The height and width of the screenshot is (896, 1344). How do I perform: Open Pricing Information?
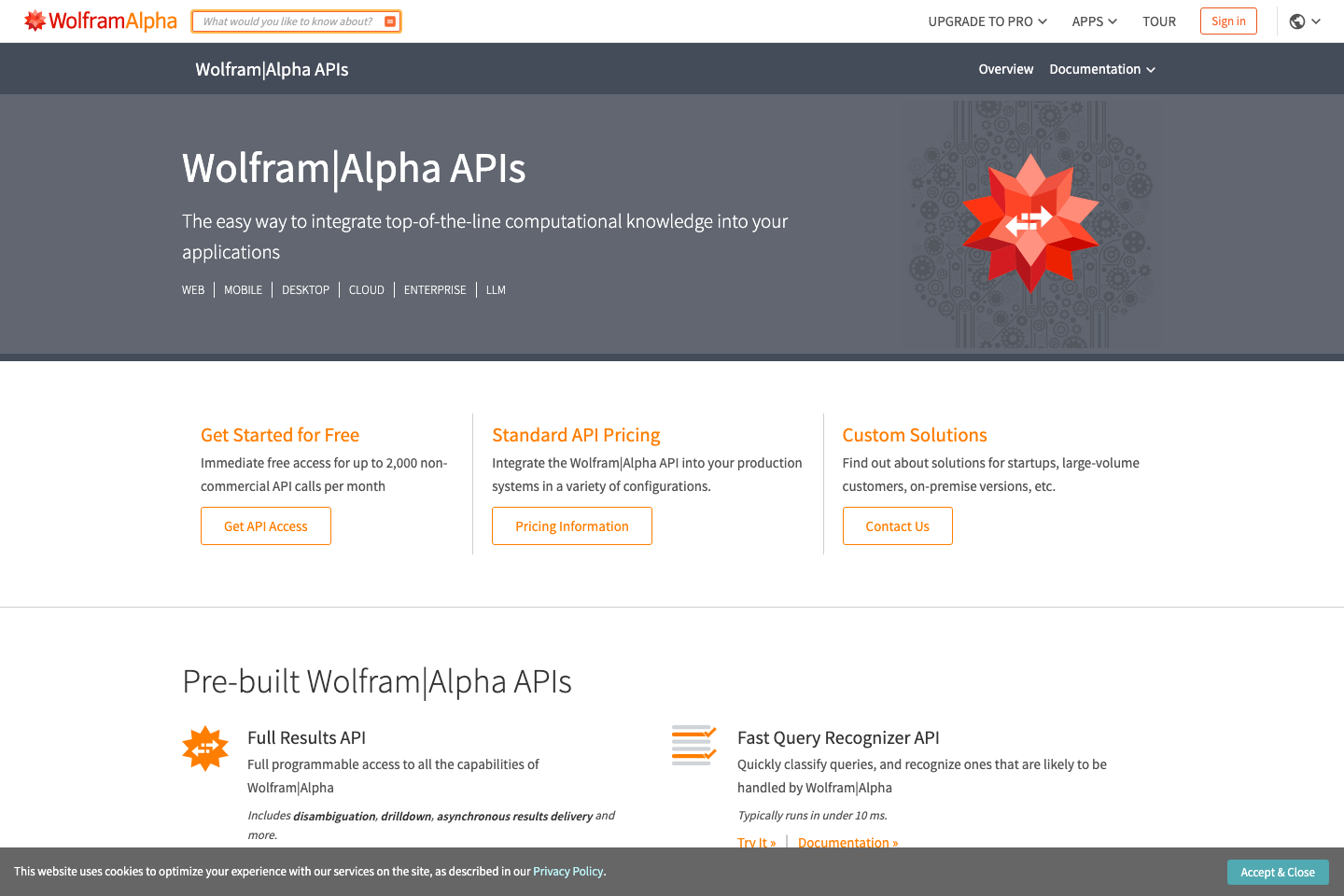pos(571,525)
